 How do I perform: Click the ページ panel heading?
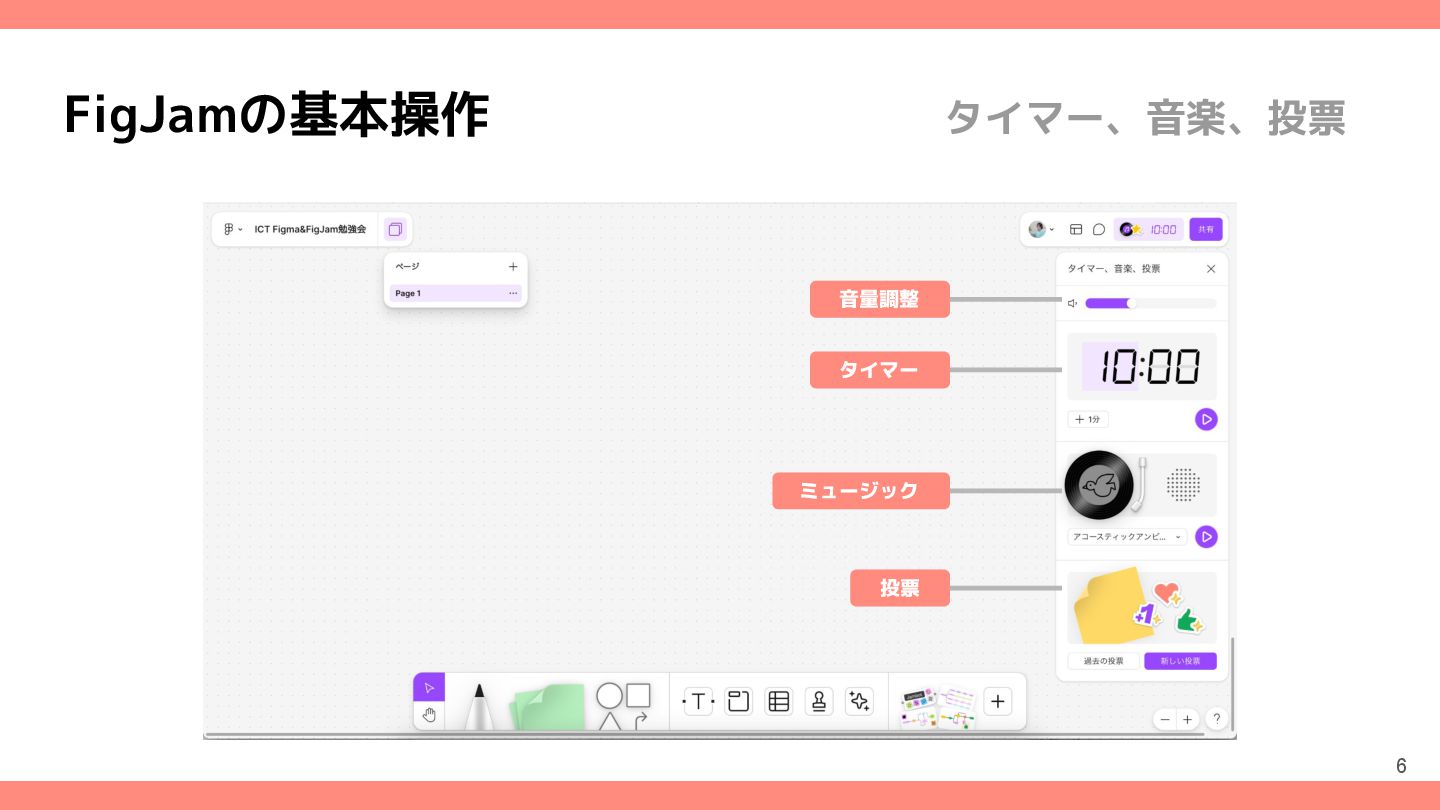(x=407, y=266)
